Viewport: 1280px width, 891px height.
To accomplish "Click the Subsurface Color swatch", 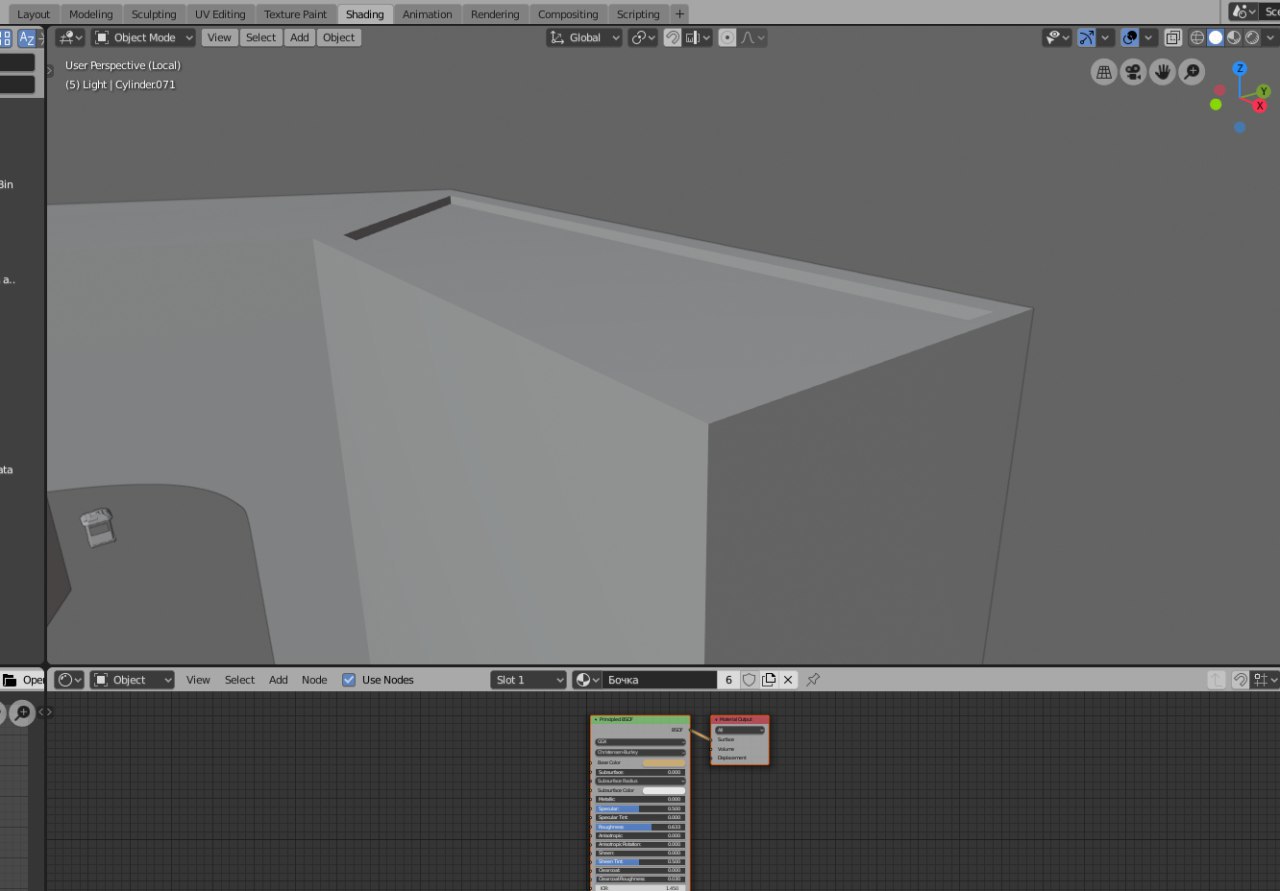I will [664, 791].
